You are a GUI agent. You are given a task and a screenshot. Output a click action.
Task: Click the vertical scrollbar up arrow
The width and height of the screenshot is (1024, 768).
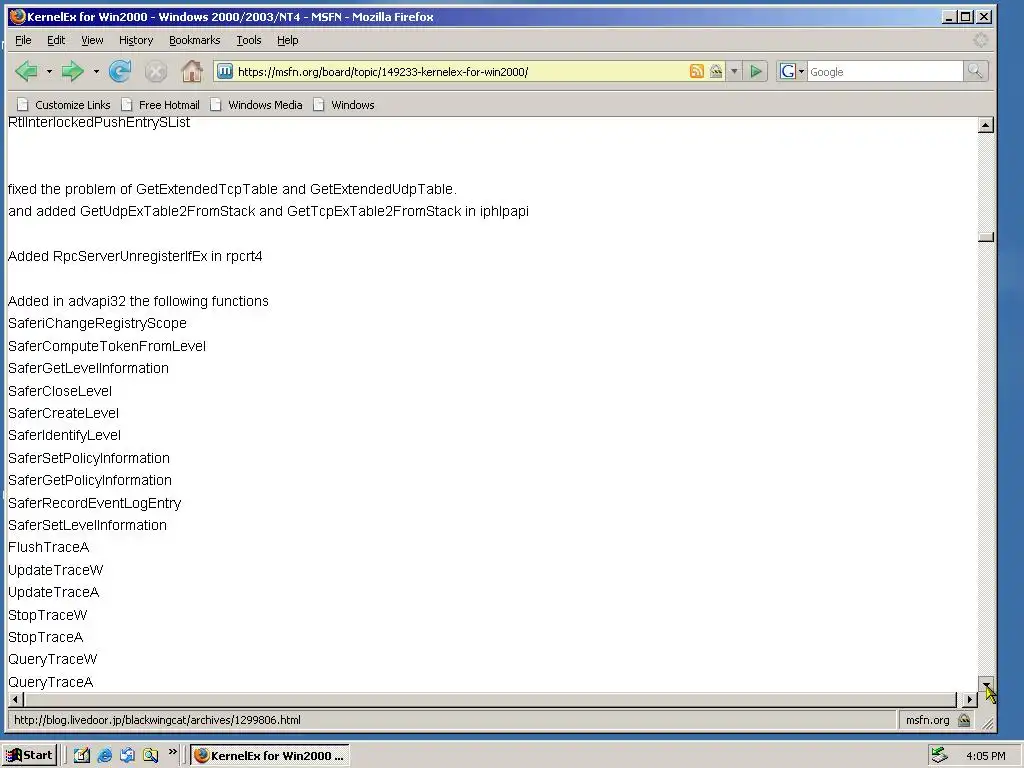point(986,125)
